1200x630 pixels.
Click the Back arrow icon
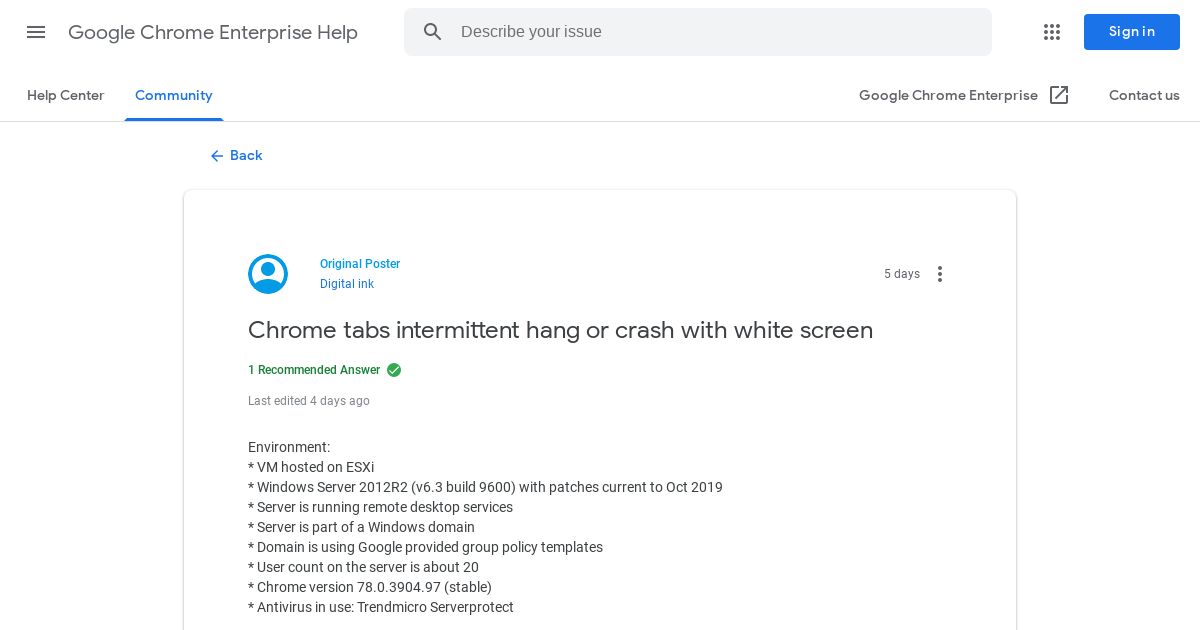[217, 156]
